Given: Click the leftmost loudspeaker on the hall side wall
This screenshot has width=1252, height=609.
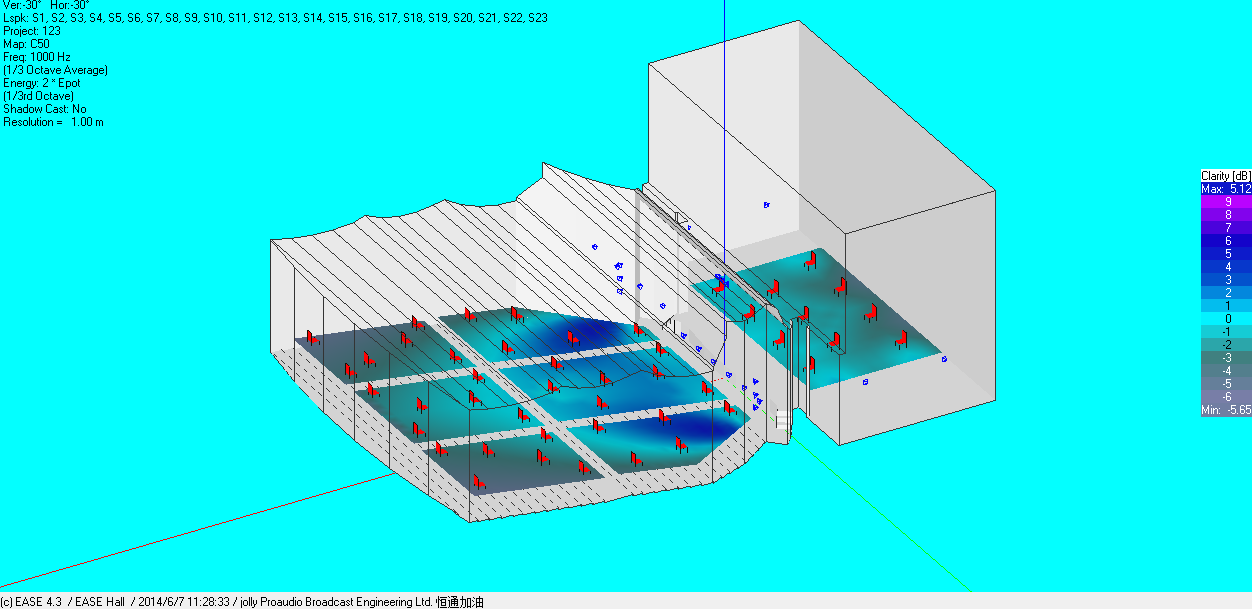Looking at the screenshot, I should pyautogui.click(x=594, y=246).
